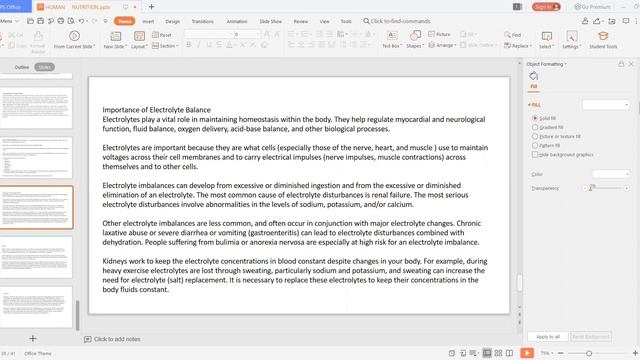Image resolution: width=640 pixels, height=360 pixels.
Task: Insert a Picture from the ribbon
Action: pyautogui.click(x=439, y=34)
